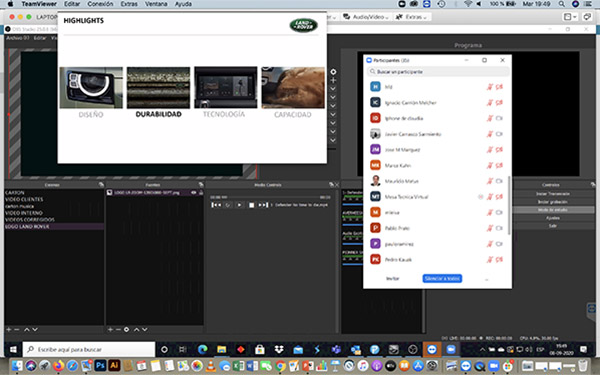Select VIDEO CLIENTES scene

click(24, 199)
